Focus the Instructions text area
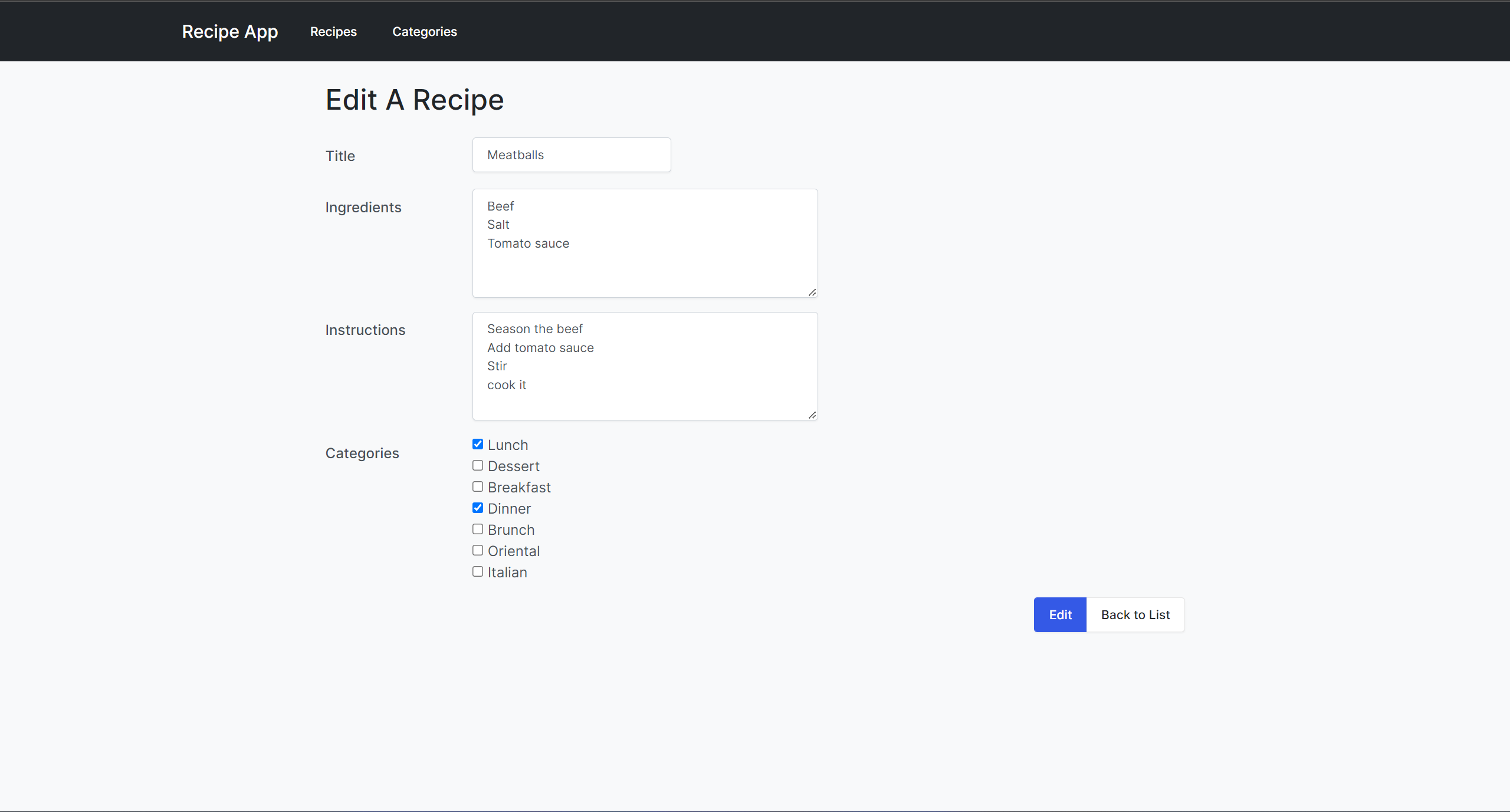Image resolution: width=1510 pixels, height=812 pixels. 645,366
